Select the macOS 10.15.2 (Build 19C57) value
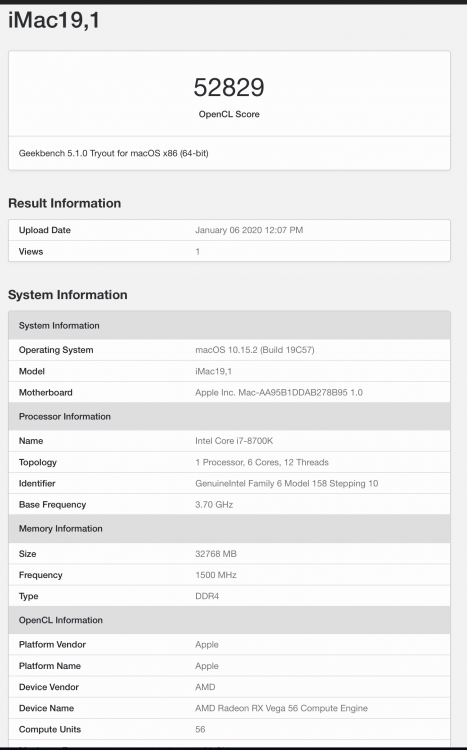467x750 pixels. tap(255, 350)
